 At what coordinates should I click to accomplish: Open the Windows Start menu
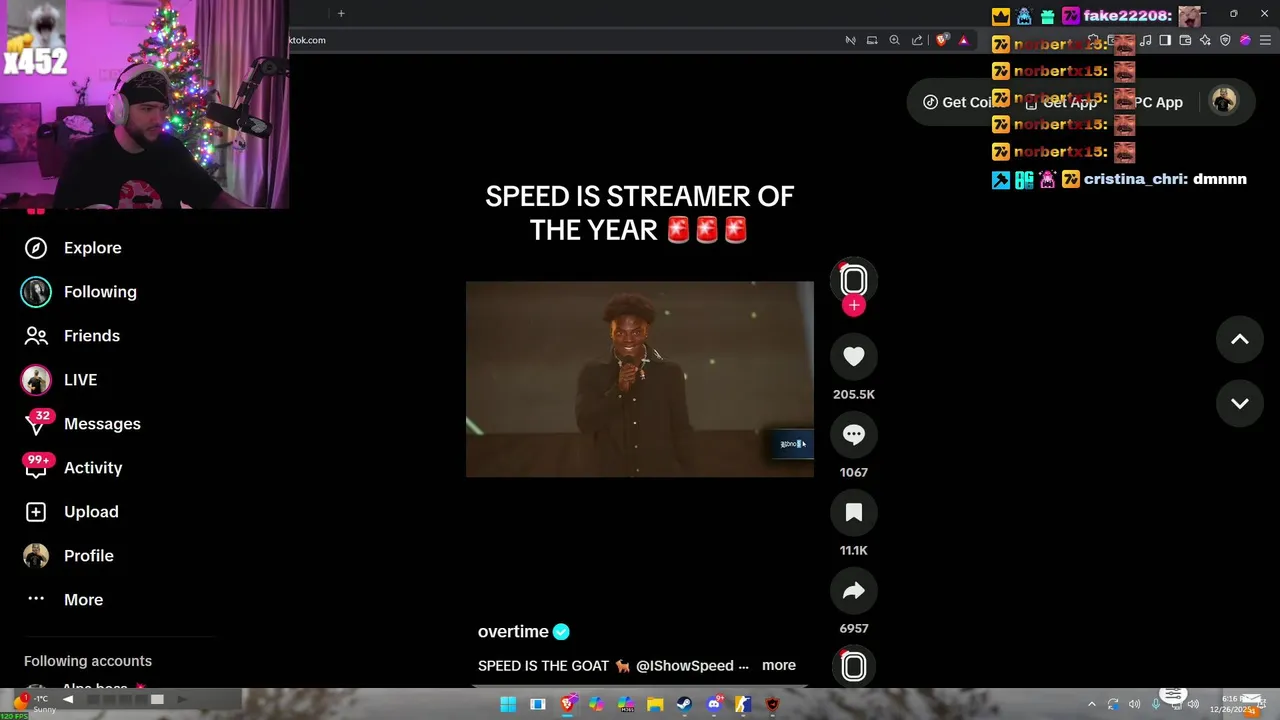click(x=508, y=704)
